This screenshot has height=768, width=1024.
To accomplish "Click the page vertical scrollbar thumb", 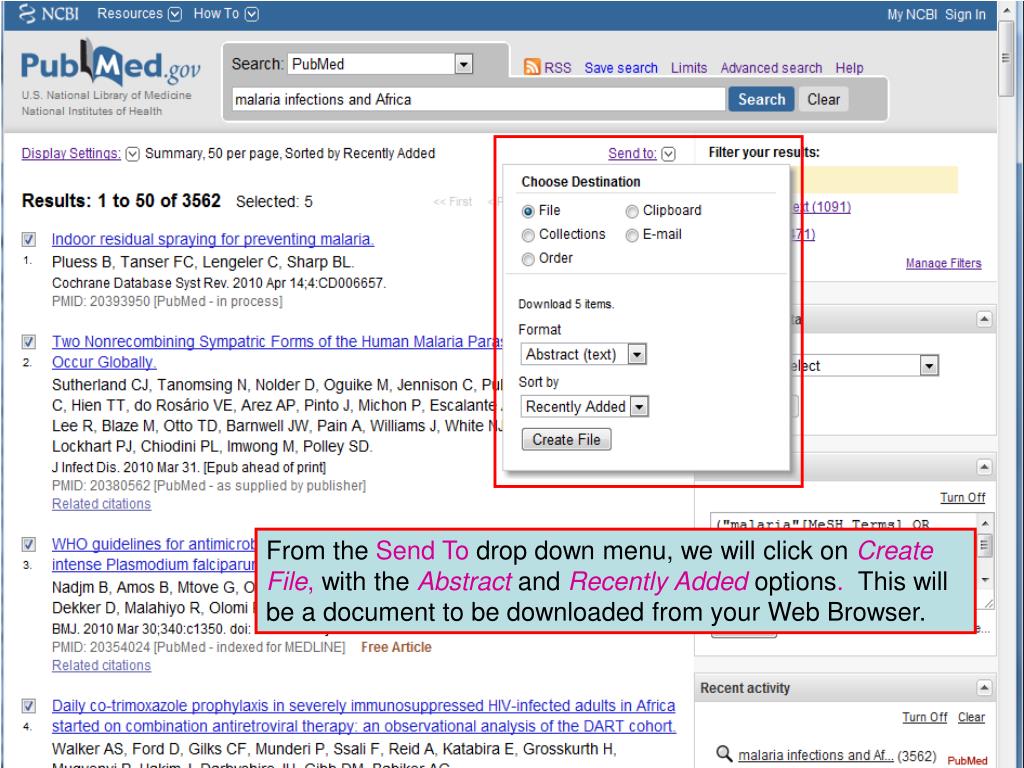I will (x=1006, y=59).
